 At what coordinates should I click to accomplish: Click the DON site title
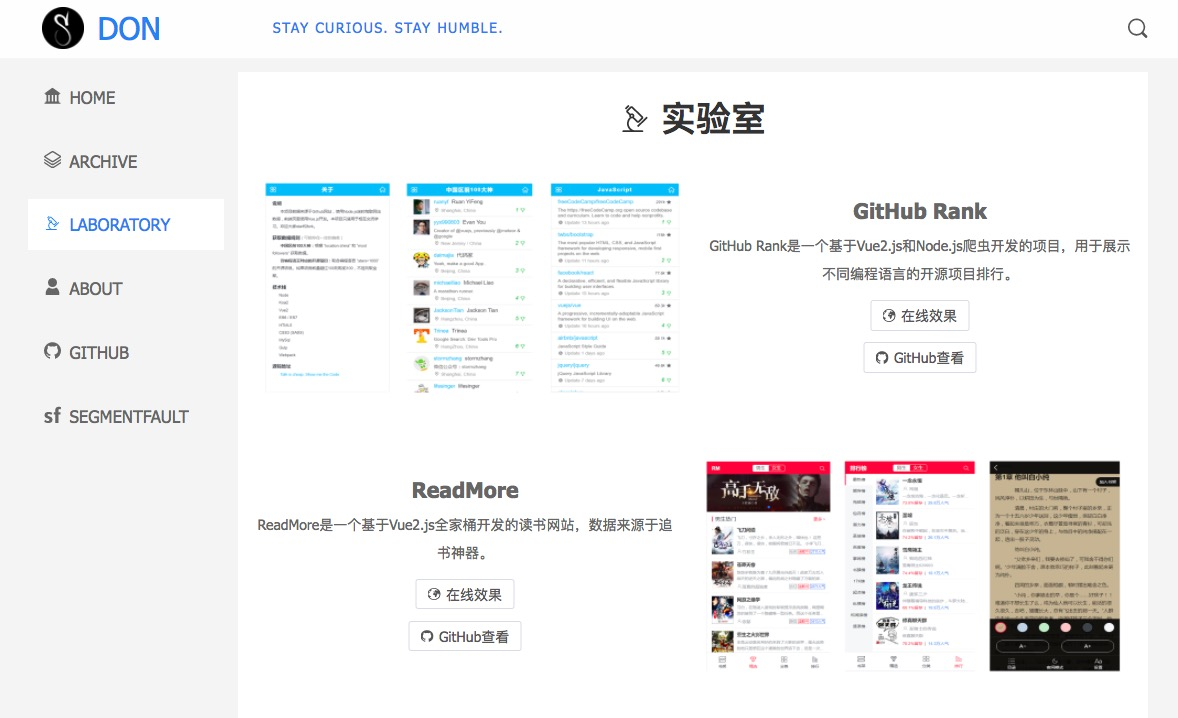click(129, 29)
